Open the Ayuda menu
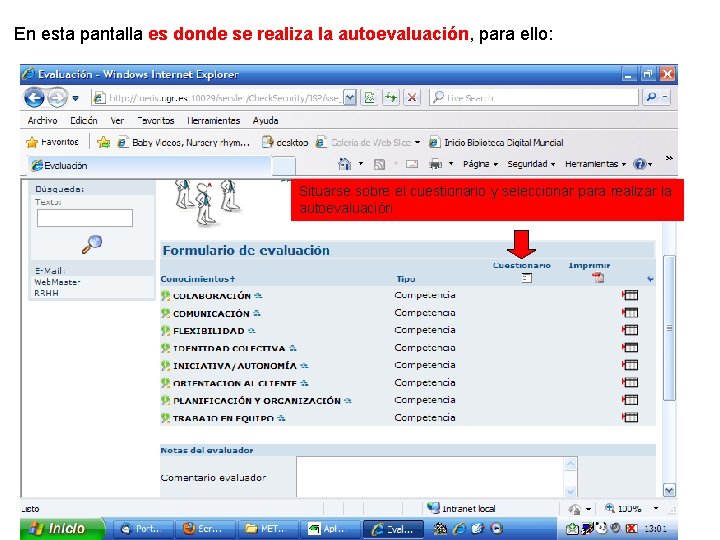This screenshot has width=720, height=540. 265,121
